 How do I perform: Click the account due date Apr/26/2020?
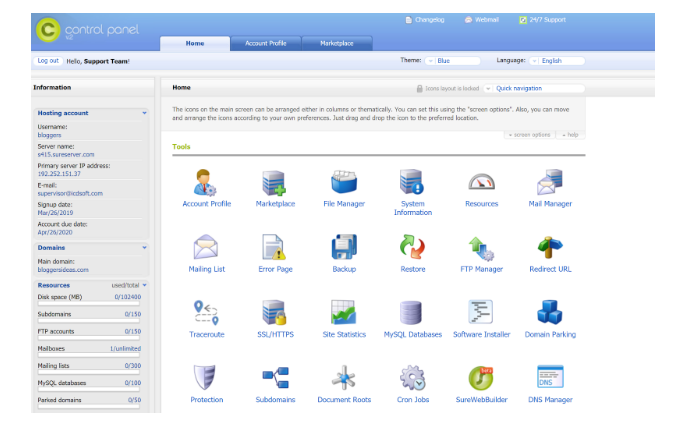pos(55,232)
